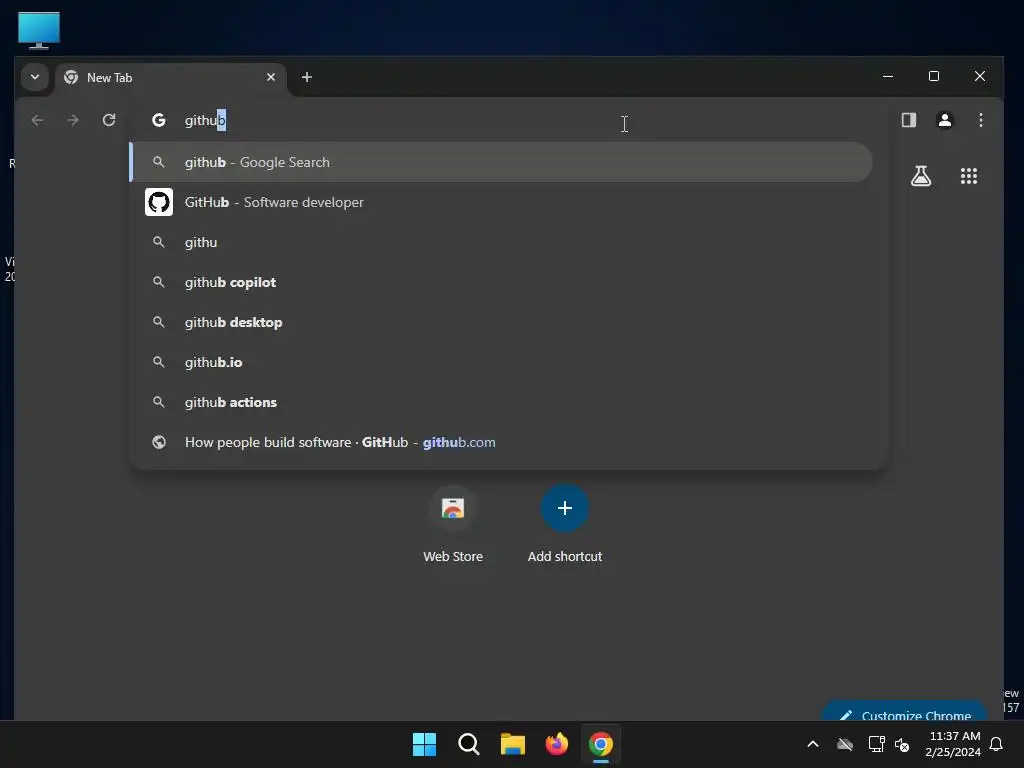Image resolution: width=1024 pixels, height=768 pixels.
Task: Minimize the Chrome window
Action: coord(888,76)
